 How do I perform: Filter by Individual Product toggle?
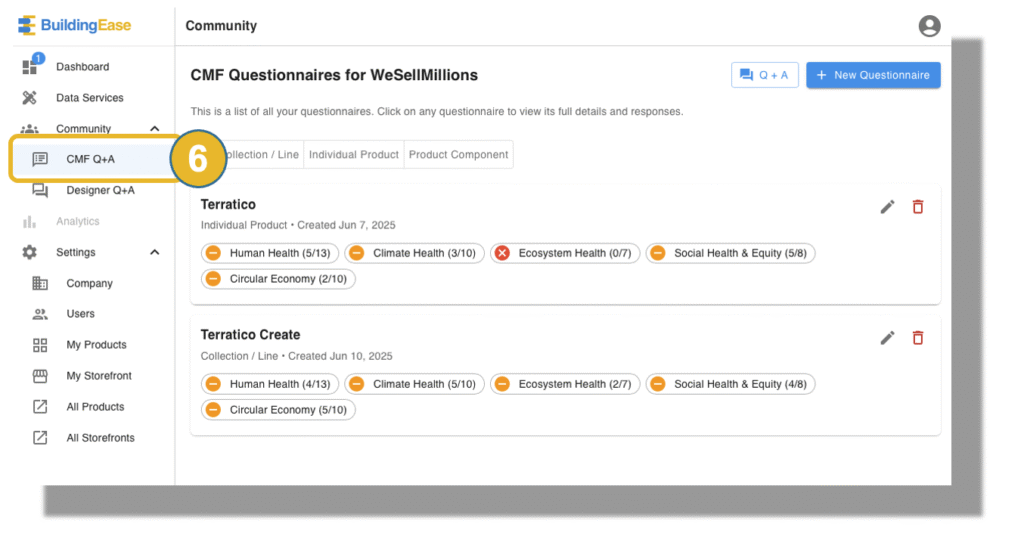353,155
